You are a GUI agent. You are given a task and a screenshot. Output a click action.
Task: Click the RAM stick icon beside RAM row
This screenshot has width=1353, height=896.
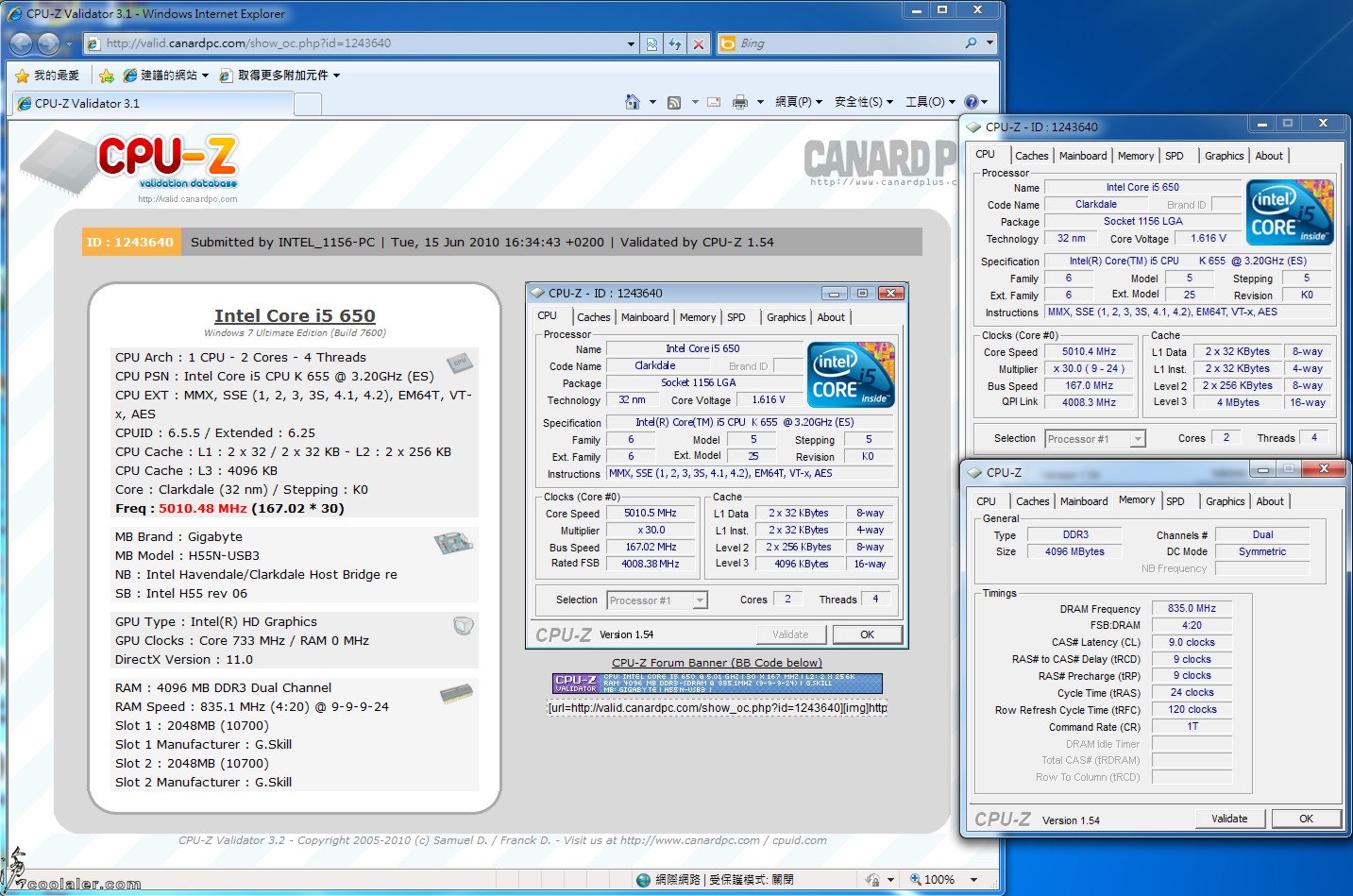coord(456,695)
